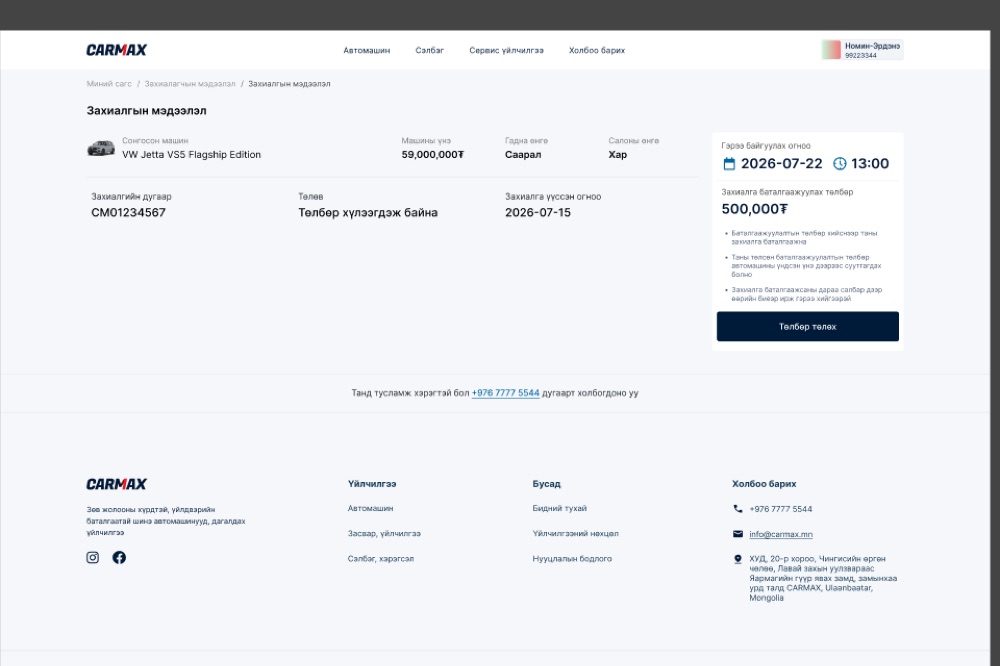
Task: Click status Төлбөр хүлээгдэж байна
Action: click(368, 212)
